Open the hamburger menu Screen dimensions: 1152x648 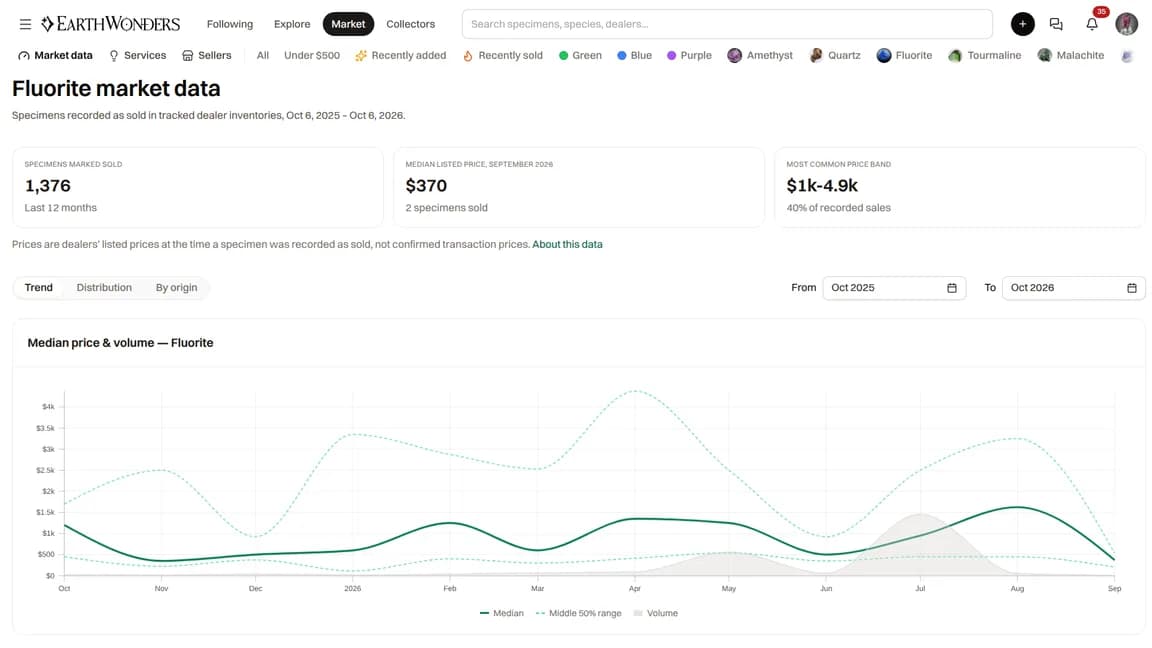[25, 24]
